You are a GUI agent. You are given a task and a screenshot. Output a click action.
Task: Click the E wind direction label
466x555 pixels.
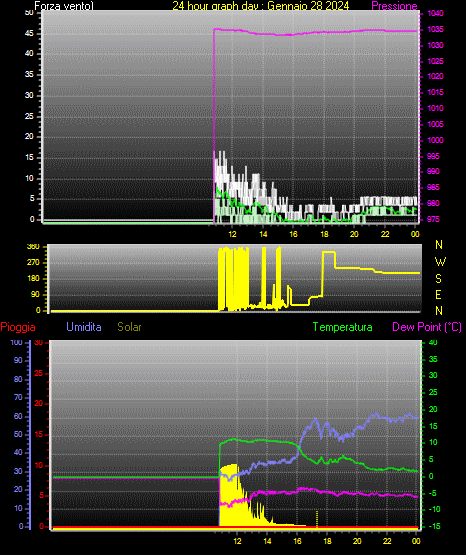click(438, 294)
